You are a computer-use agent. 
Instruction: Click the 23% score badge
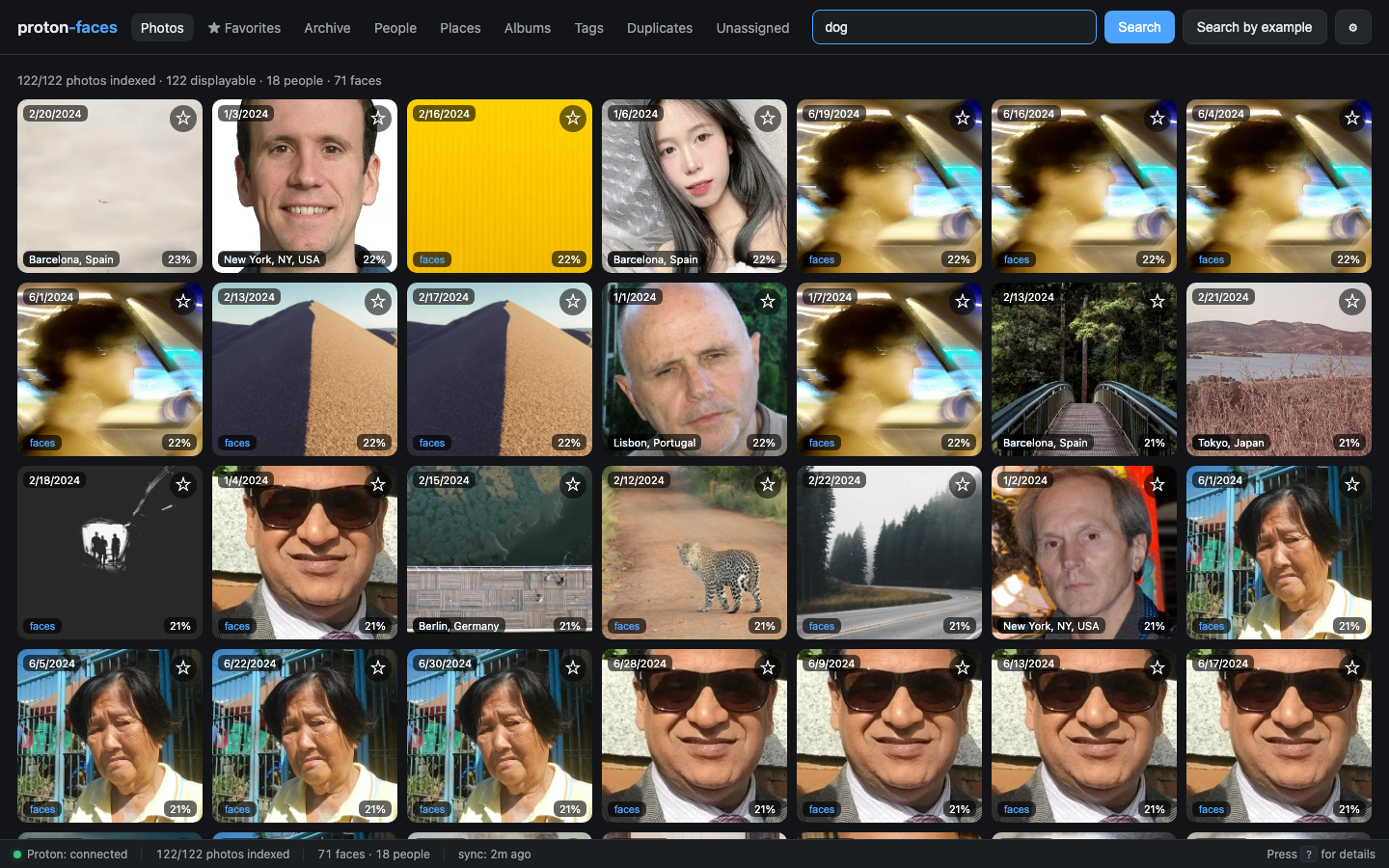(179, 259)
